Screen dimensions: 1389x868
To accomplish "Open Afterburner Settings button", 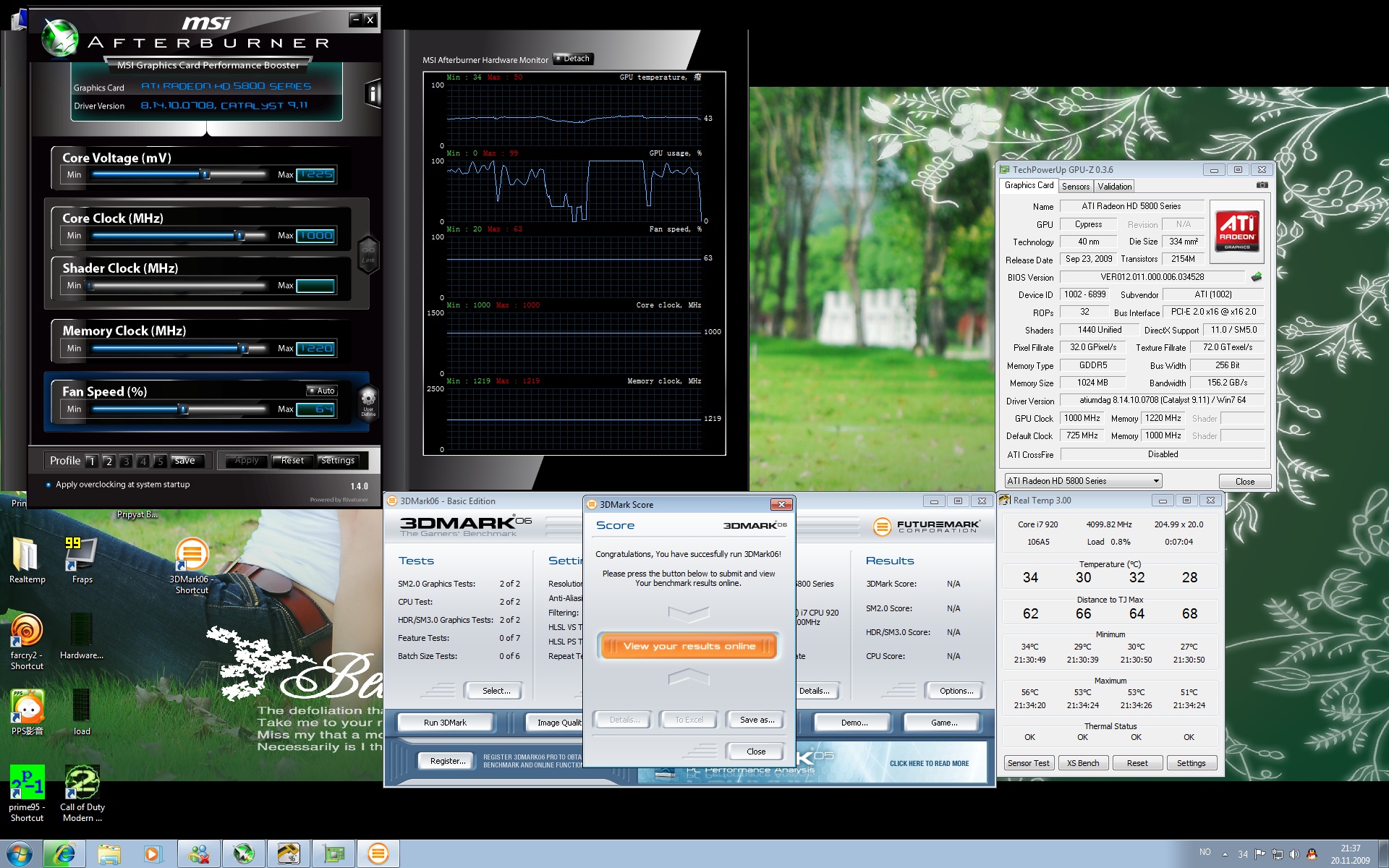I will click(338, 461).
